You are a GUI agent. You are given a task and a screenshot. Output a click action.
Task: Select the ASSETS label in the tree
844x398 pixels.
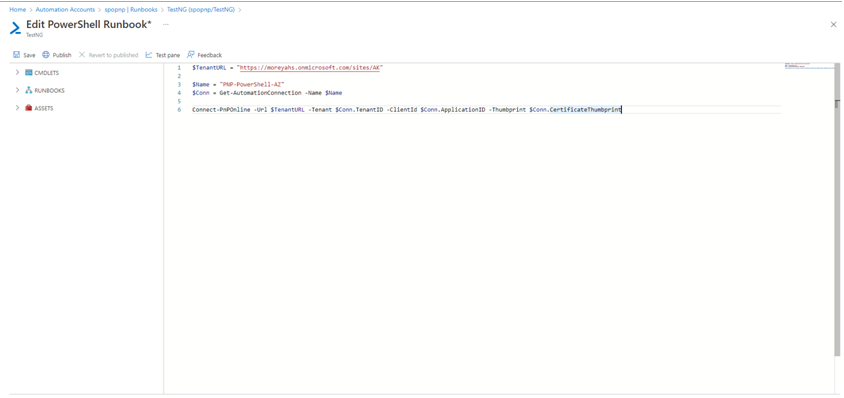coord(44,109)
